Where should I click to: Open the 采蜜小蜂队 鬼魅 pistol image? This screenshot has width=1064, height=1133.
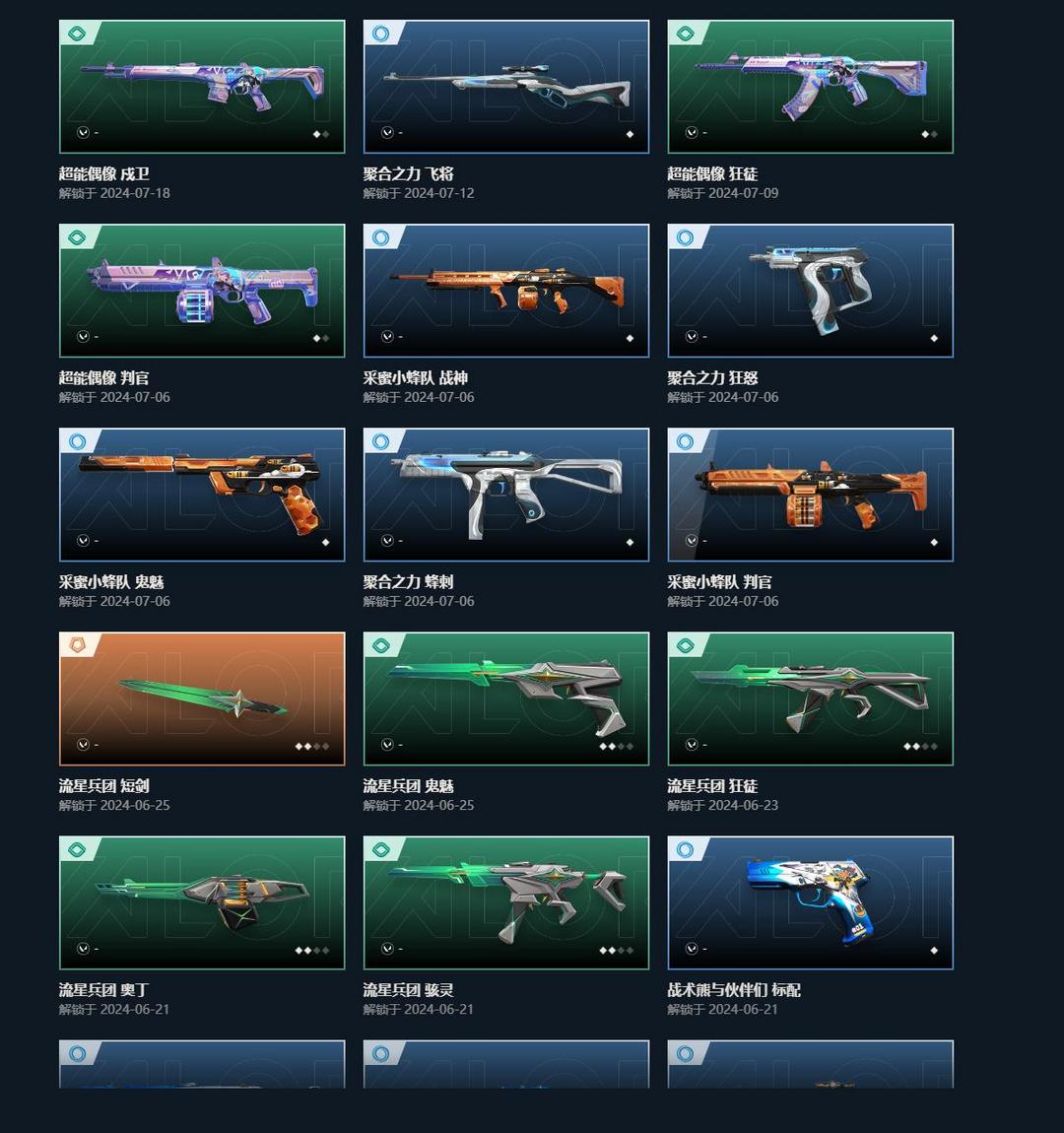pos(202,495)
